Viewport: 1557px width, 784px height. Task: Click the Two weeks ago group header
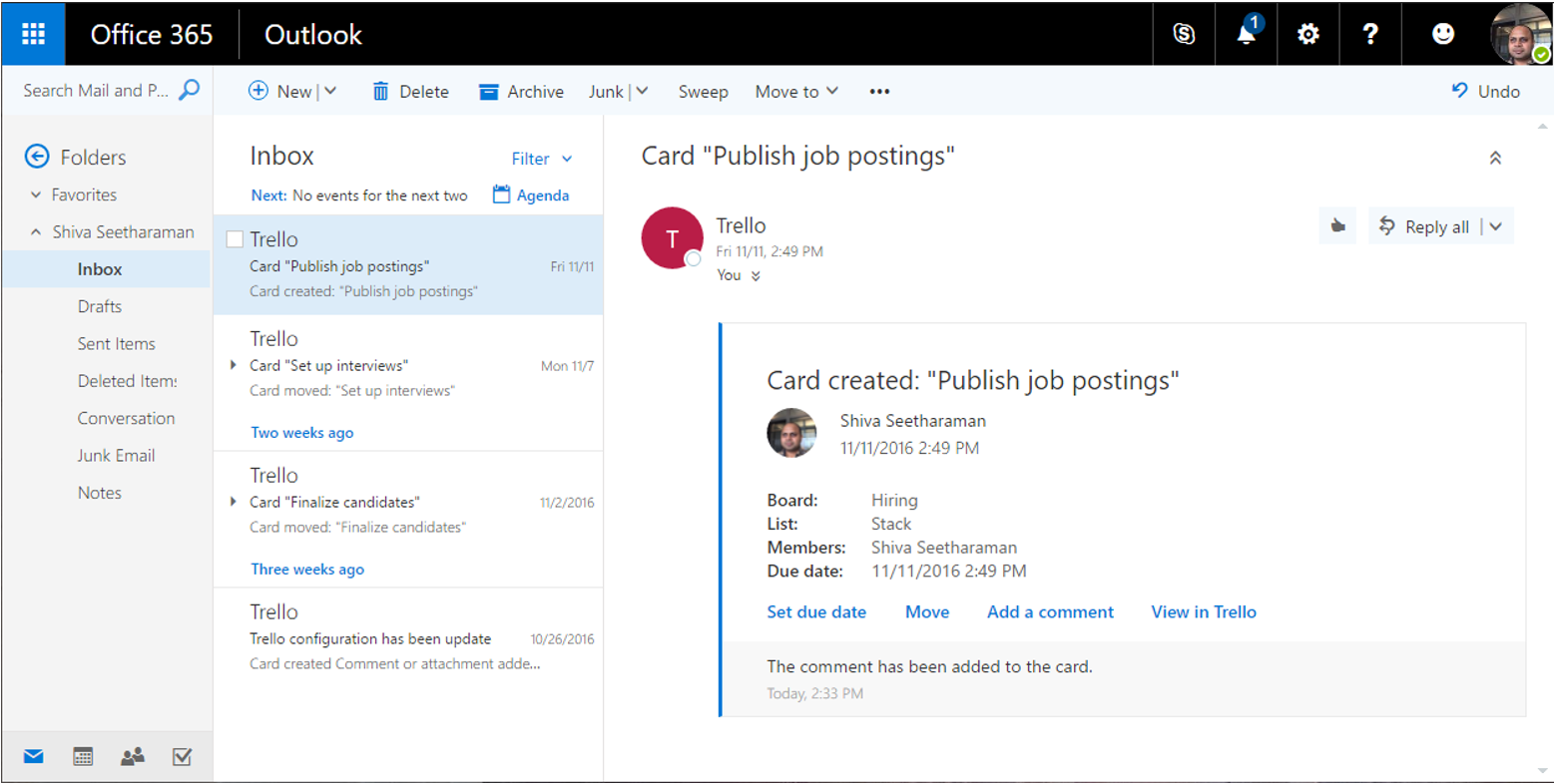point(301,432)
